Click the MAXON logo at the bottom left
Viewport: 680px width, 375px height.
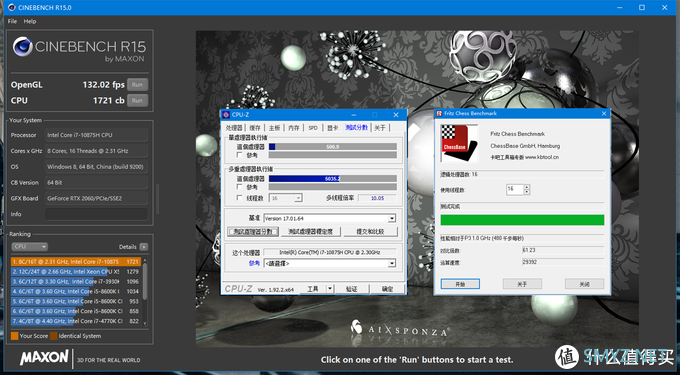pyautogui.click(x=44, y=358)
